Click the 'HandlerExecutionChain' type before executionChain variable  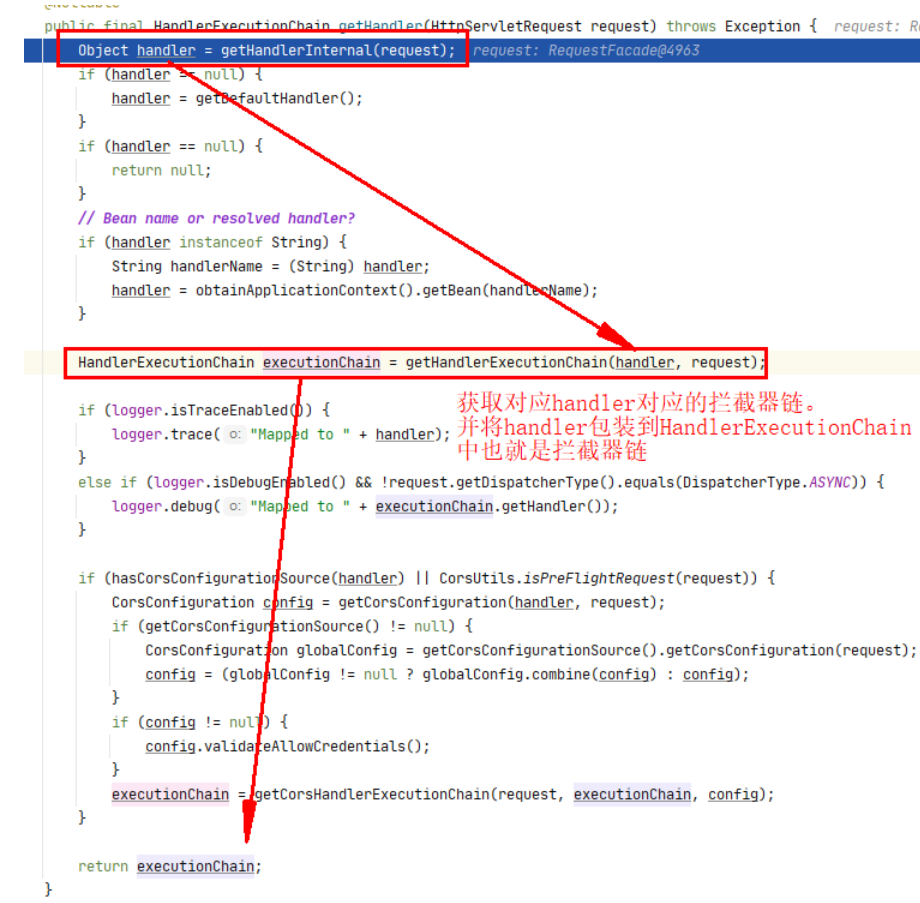(166, 363)
